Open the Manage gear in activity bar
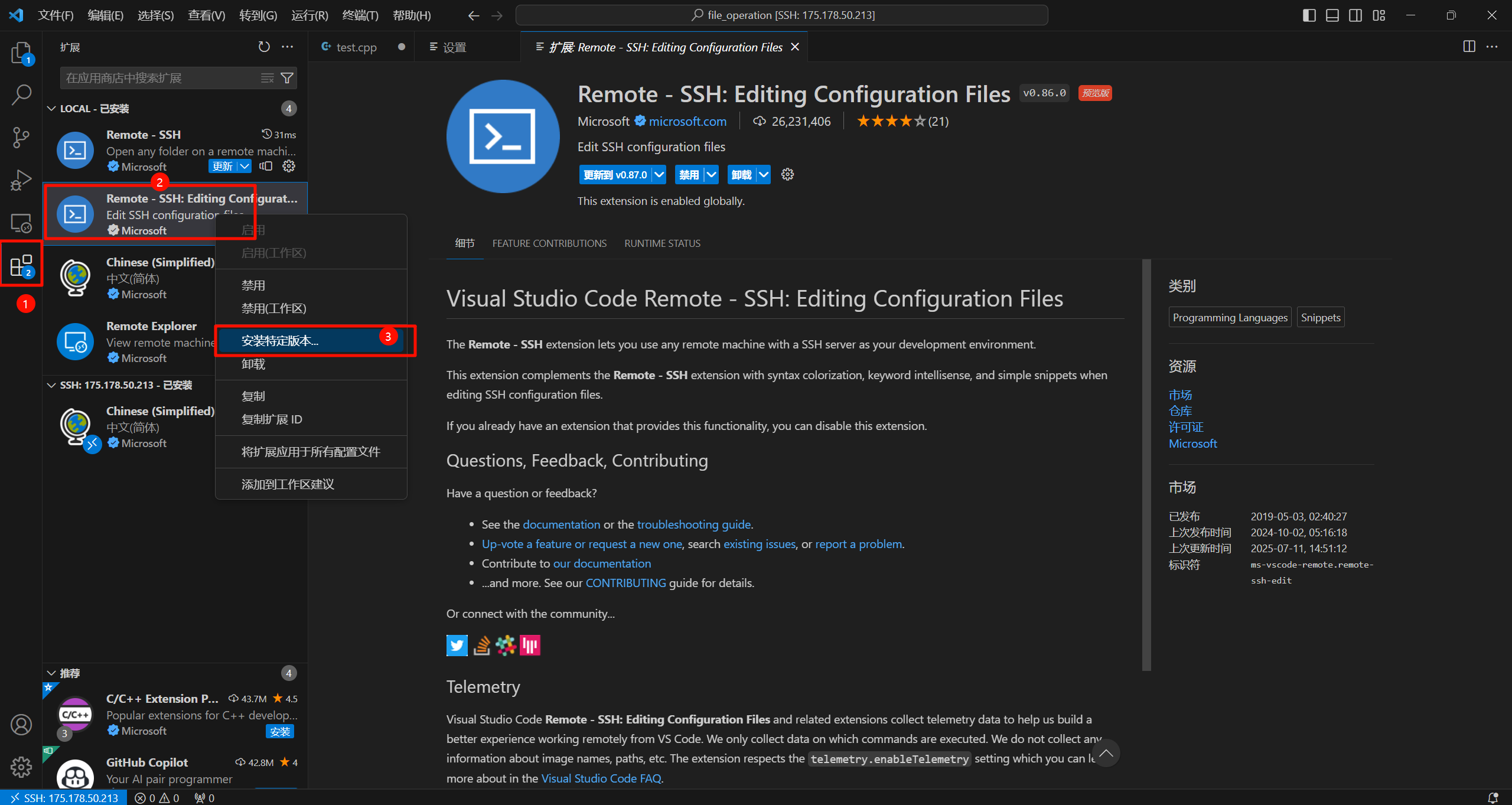The height and width of the screenshot is (805, 1512). pyautogui.click(x=21, y=767)
